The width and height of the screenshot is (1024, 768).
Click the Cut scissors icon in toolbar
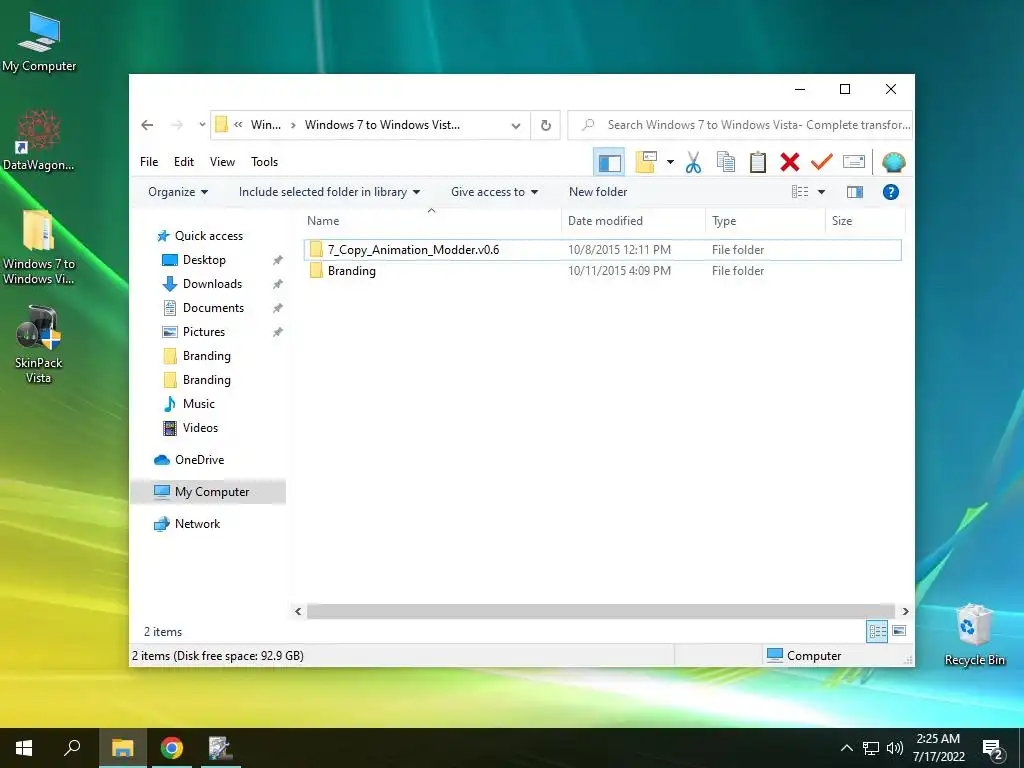pyautogui.click(x=694, y=163)
